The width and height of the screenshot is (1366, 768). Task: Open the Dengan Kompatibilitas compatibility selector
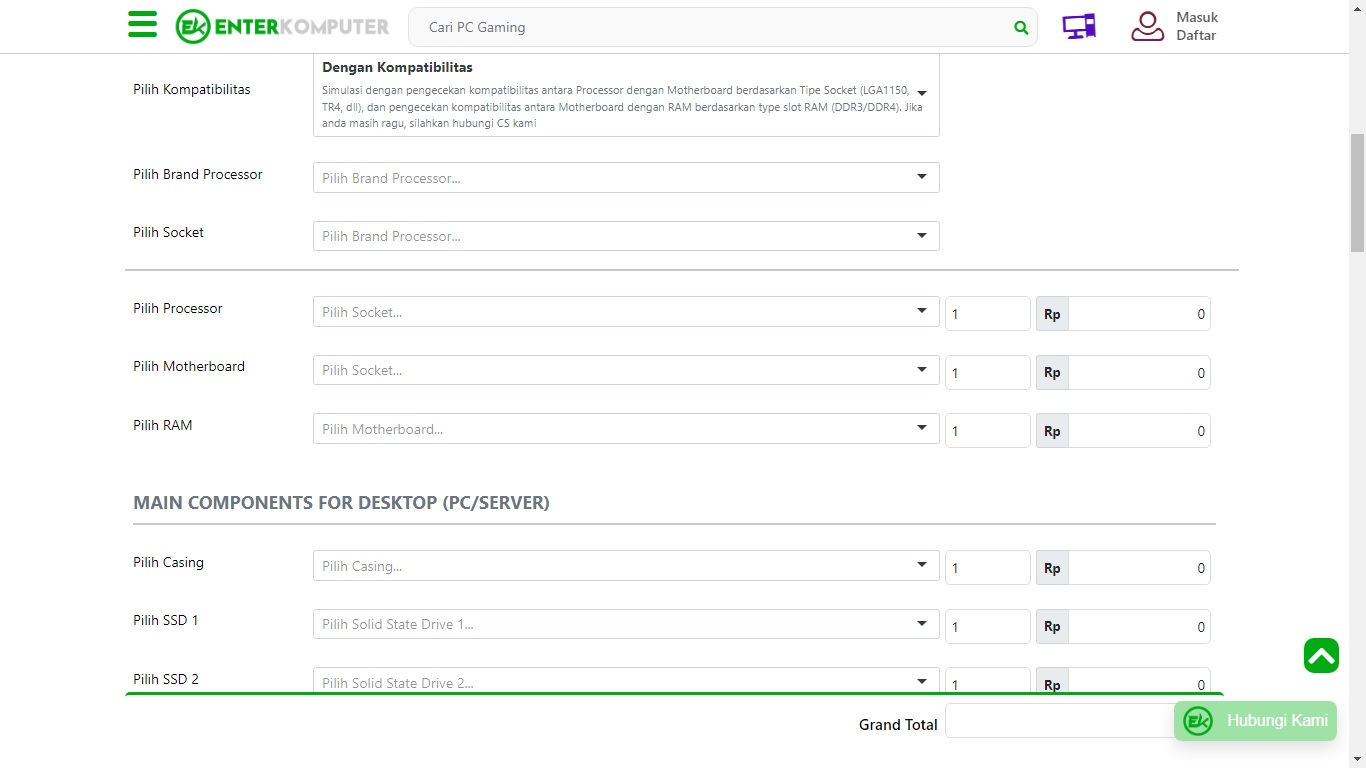coord(625,94)
